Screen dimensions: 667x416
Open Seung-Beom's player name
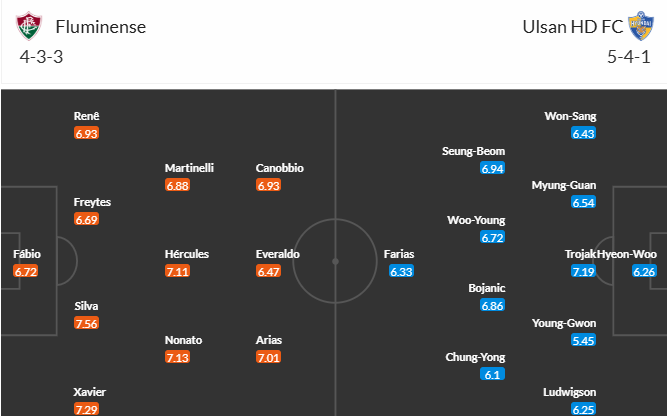coord(473,151)
